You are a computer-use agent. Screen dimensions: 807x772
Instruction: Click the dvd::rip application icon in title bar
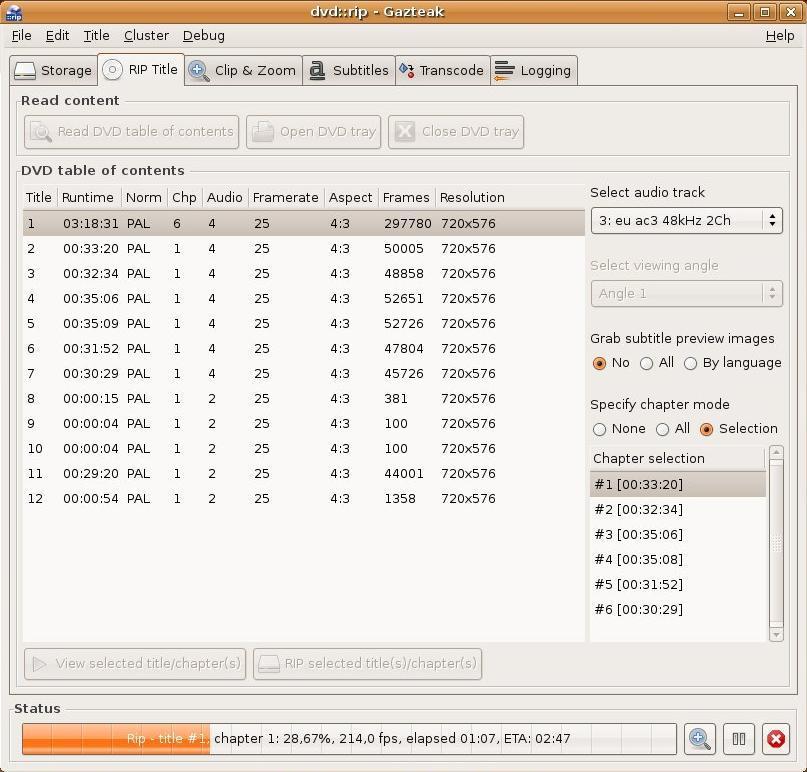[x=14, y=12]
